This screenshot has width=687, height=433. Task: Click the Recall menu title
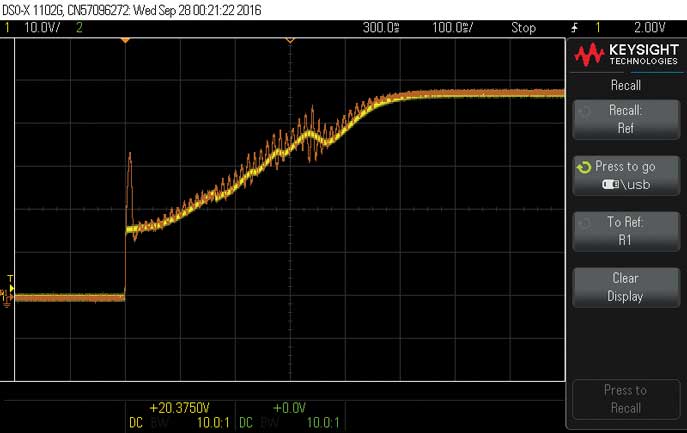(x=625, y=85)
